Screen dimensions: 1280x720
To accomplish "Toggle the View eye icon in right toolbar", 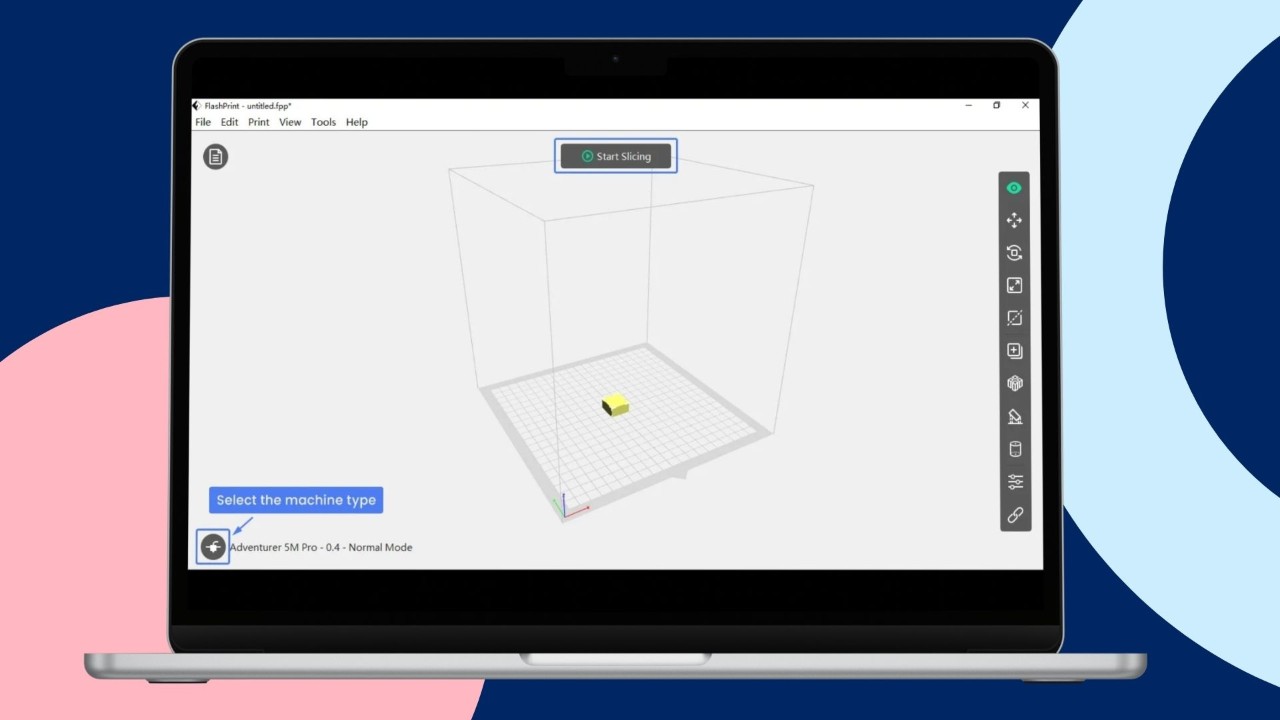I will 1014,188.
